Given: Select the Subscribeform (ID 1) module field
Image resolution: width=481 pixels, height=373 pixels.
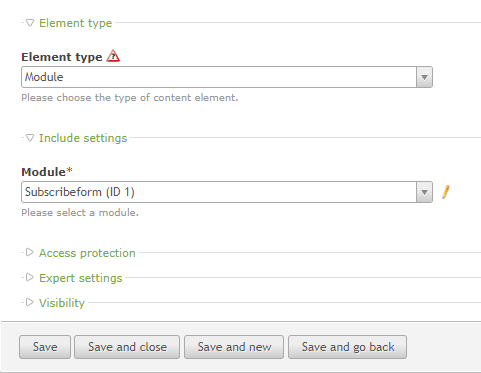Looking at the screenshot, I should click(227, 192).
